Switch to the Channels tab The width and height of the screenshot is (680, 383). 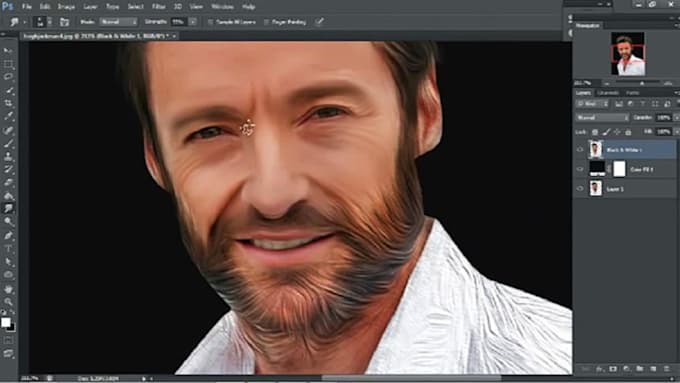(x=608, y=93)
